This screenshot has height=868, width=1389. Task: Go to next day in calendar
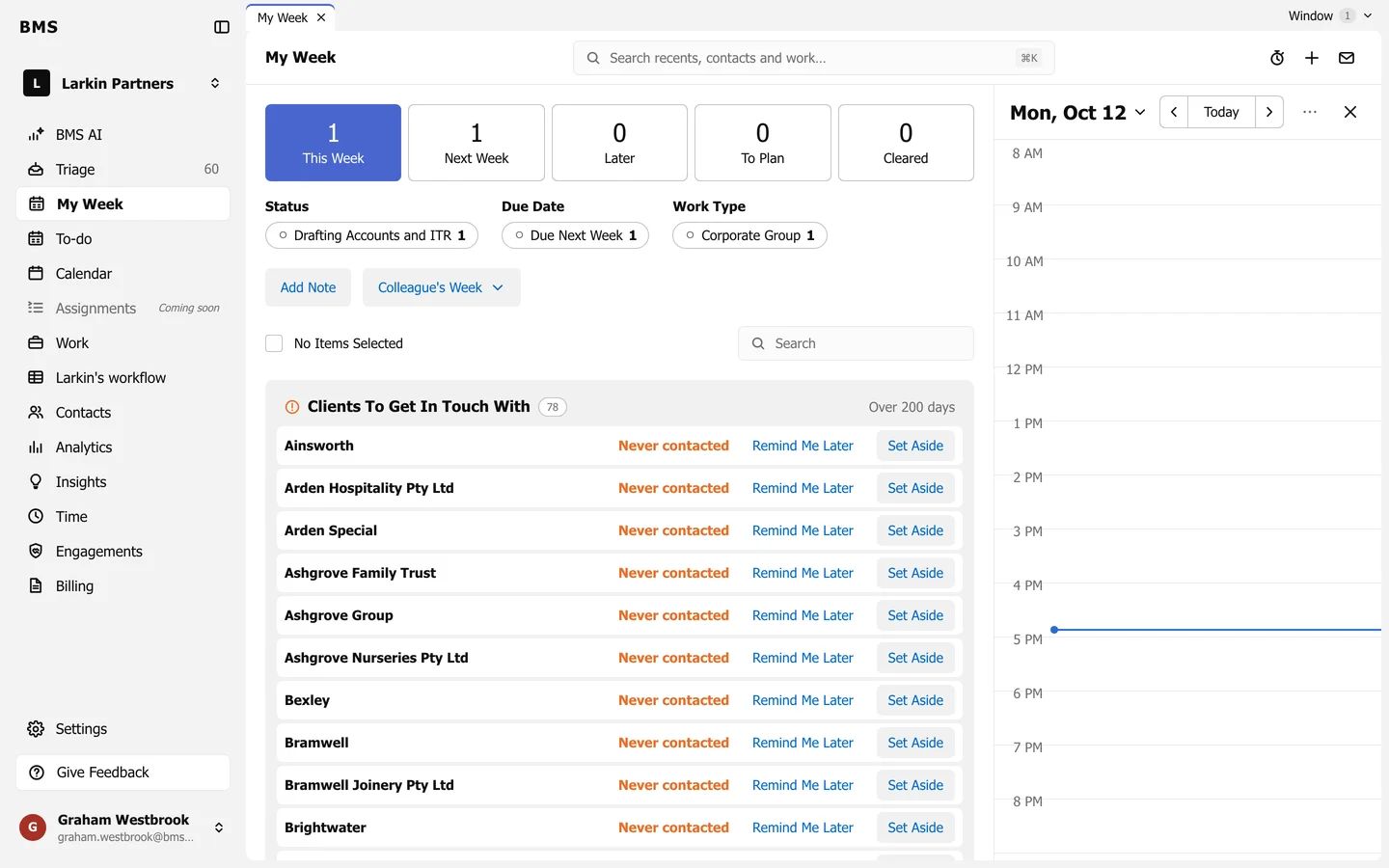click(x=1269, y=112)
